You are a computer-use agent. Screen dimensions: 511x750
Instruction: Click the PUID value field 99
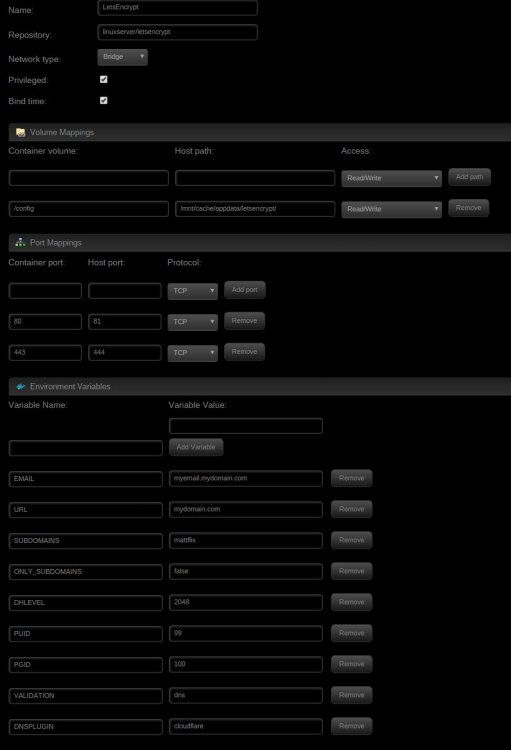click(246, 634)
